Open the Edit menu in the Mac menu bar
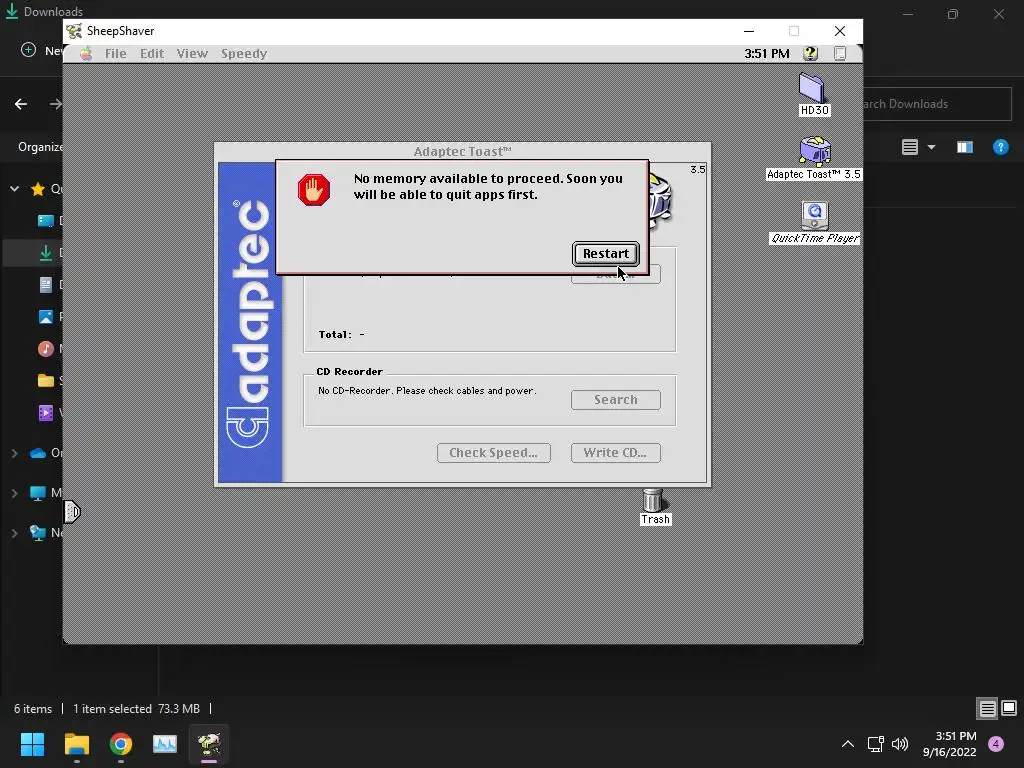The width and height of the screenshot is (1024, 768). point(152,54)
